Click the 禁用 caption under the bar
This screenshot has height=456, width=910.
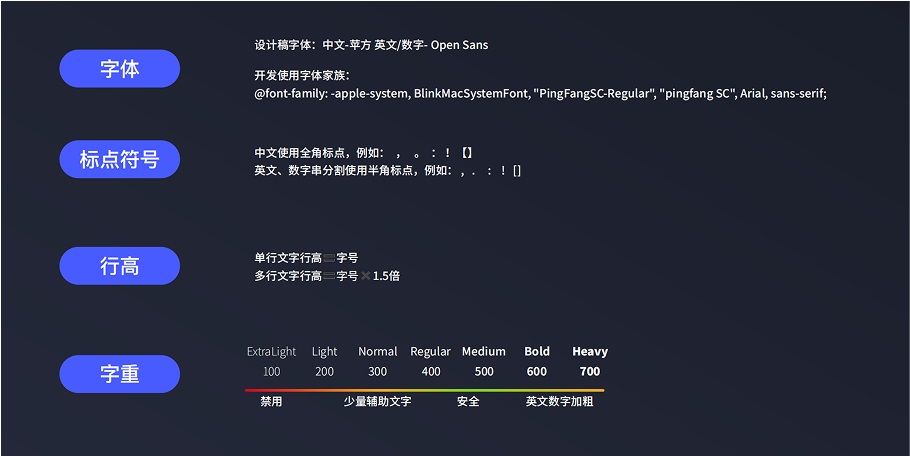click(271, 402)
